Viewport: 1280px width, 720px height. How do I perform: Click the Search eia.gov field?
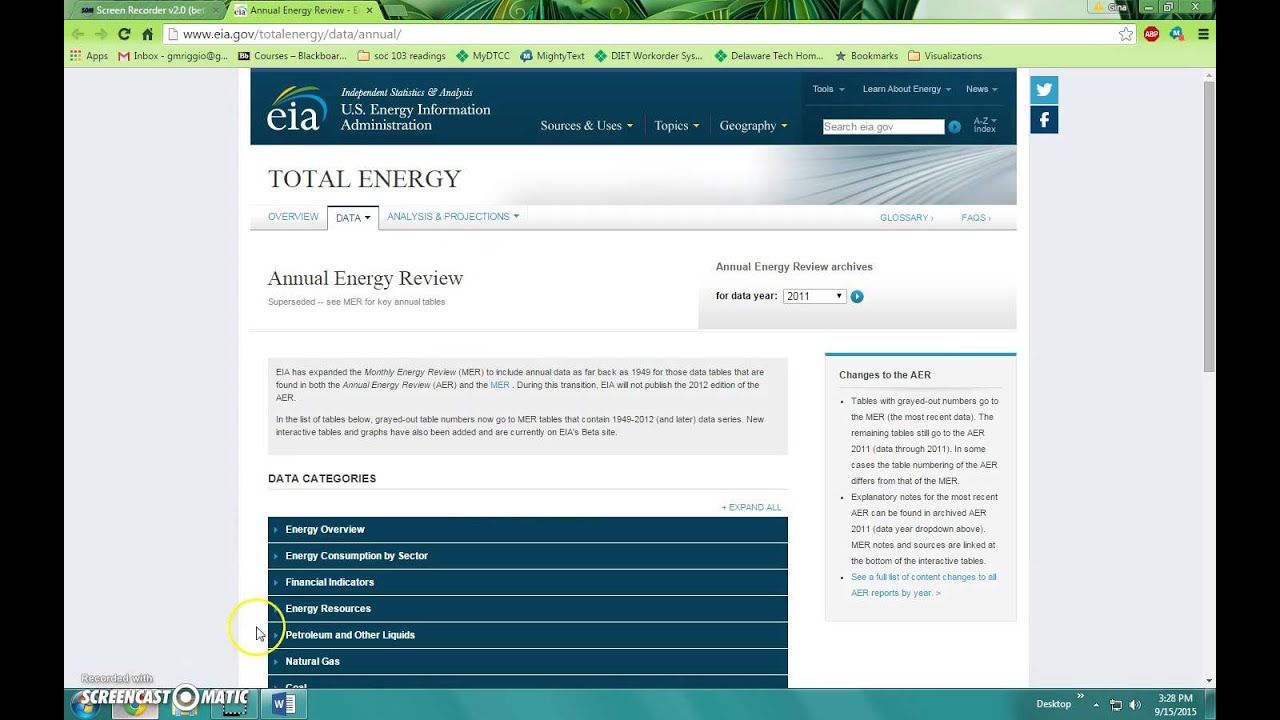pos(883,127)
